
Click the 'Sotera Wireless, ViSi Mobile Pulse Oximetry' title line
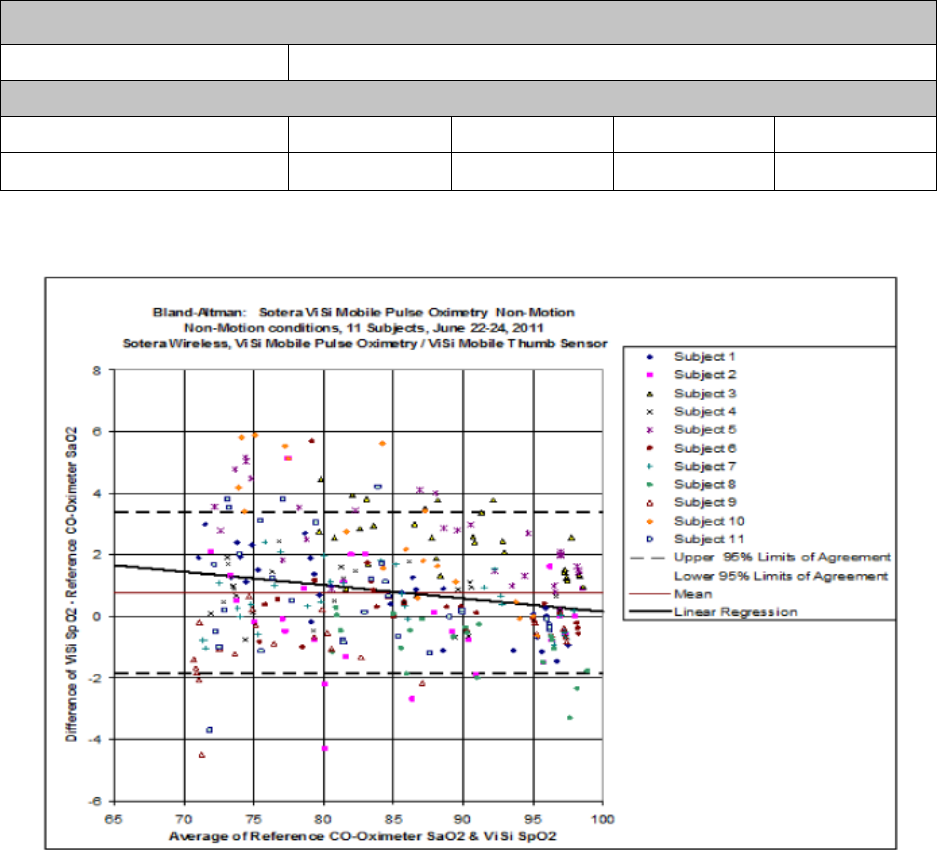pos(365,344)
